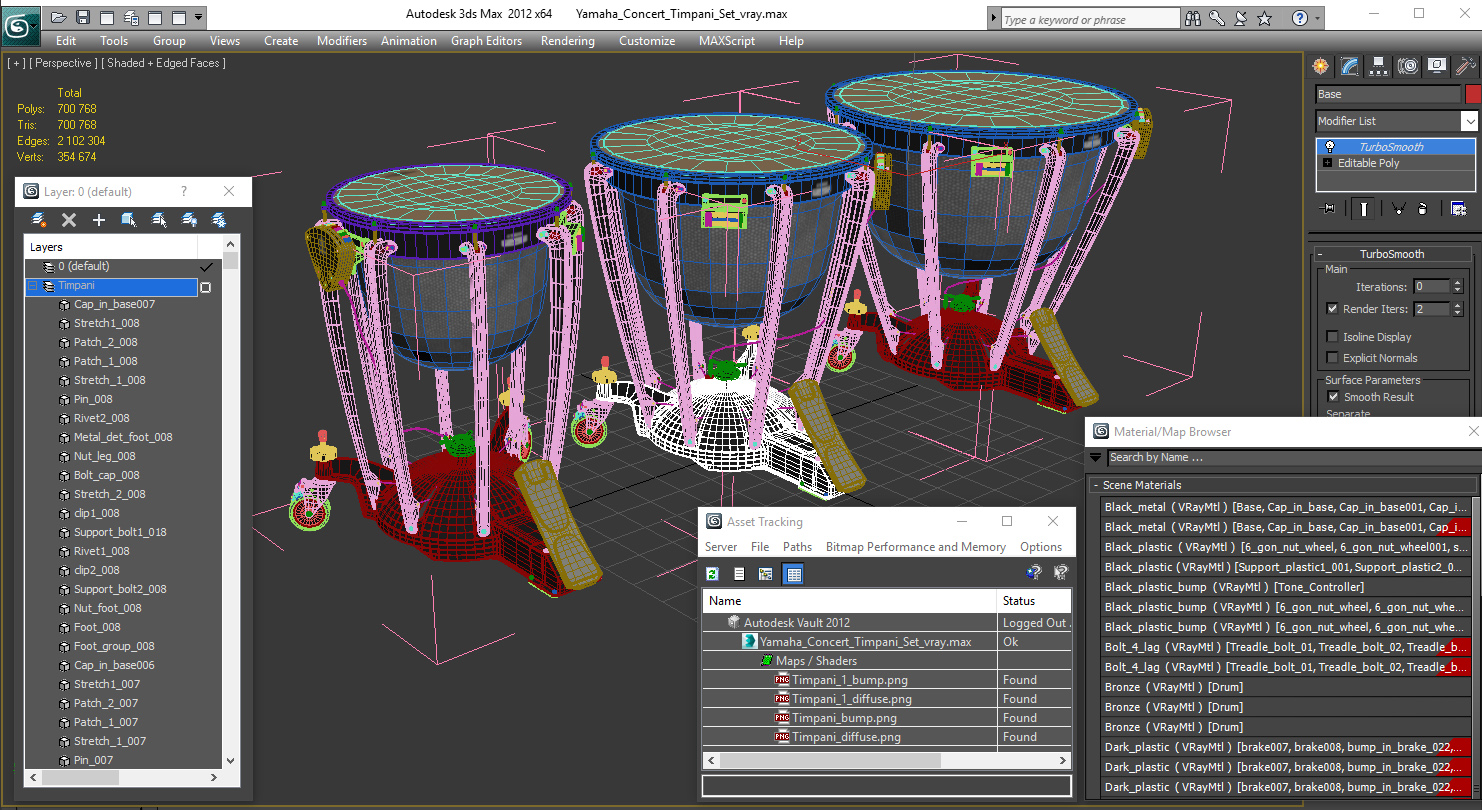Collapse the Timpani layer tree
Viewport: 1482px width, 810px height.
(33, 286)
